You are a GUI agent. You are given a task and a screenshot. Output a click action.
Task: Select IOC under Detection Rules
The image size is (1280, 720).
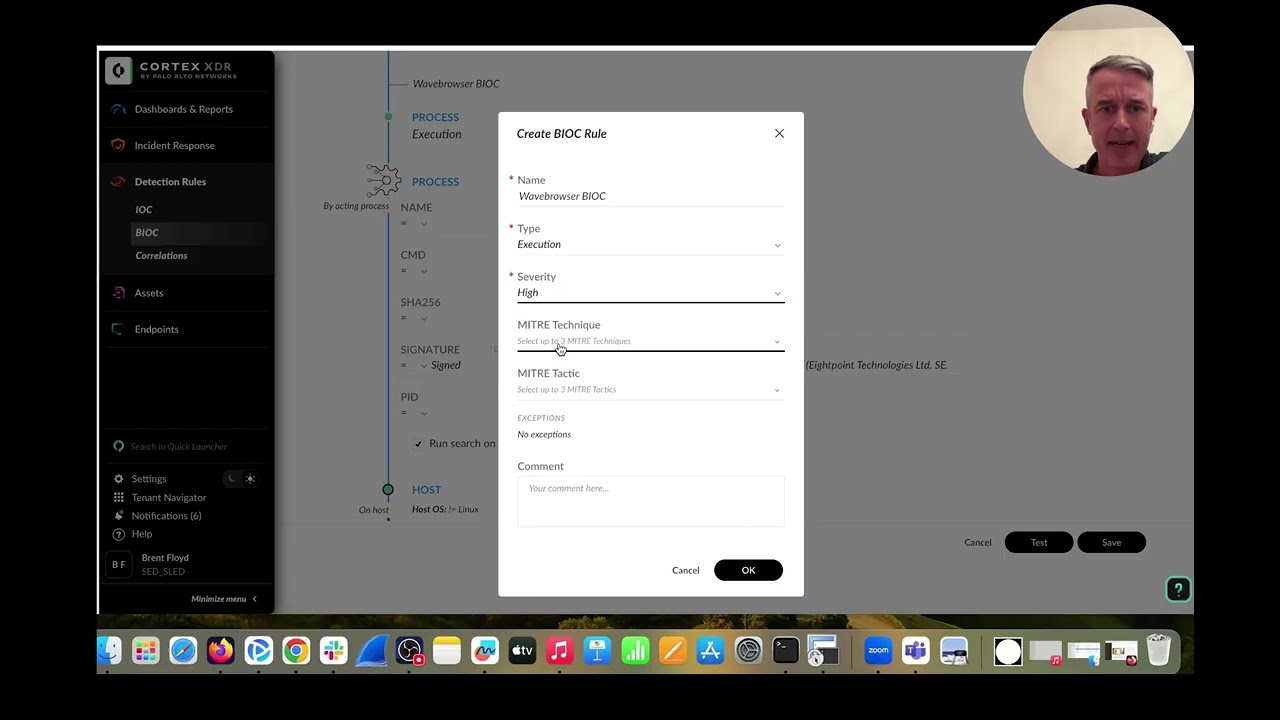click(144, 210)
